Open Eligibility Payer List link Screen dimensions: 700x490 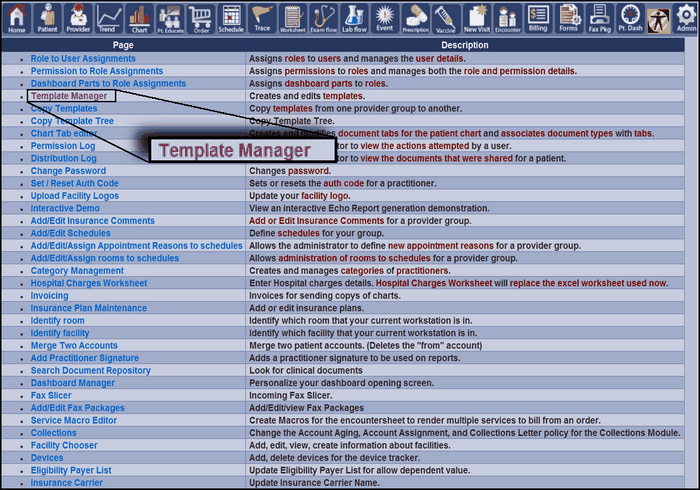(x=71, y=471)
